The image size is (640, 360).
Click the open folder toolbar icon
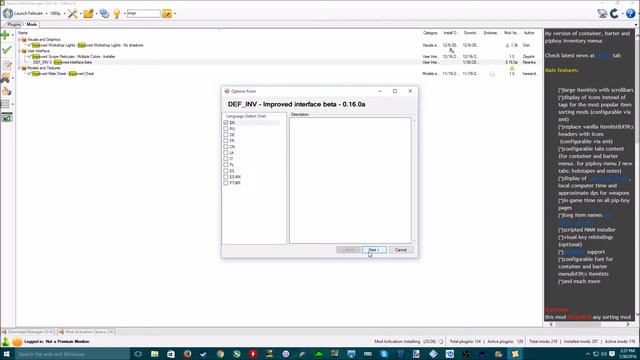tap(88, 13)
